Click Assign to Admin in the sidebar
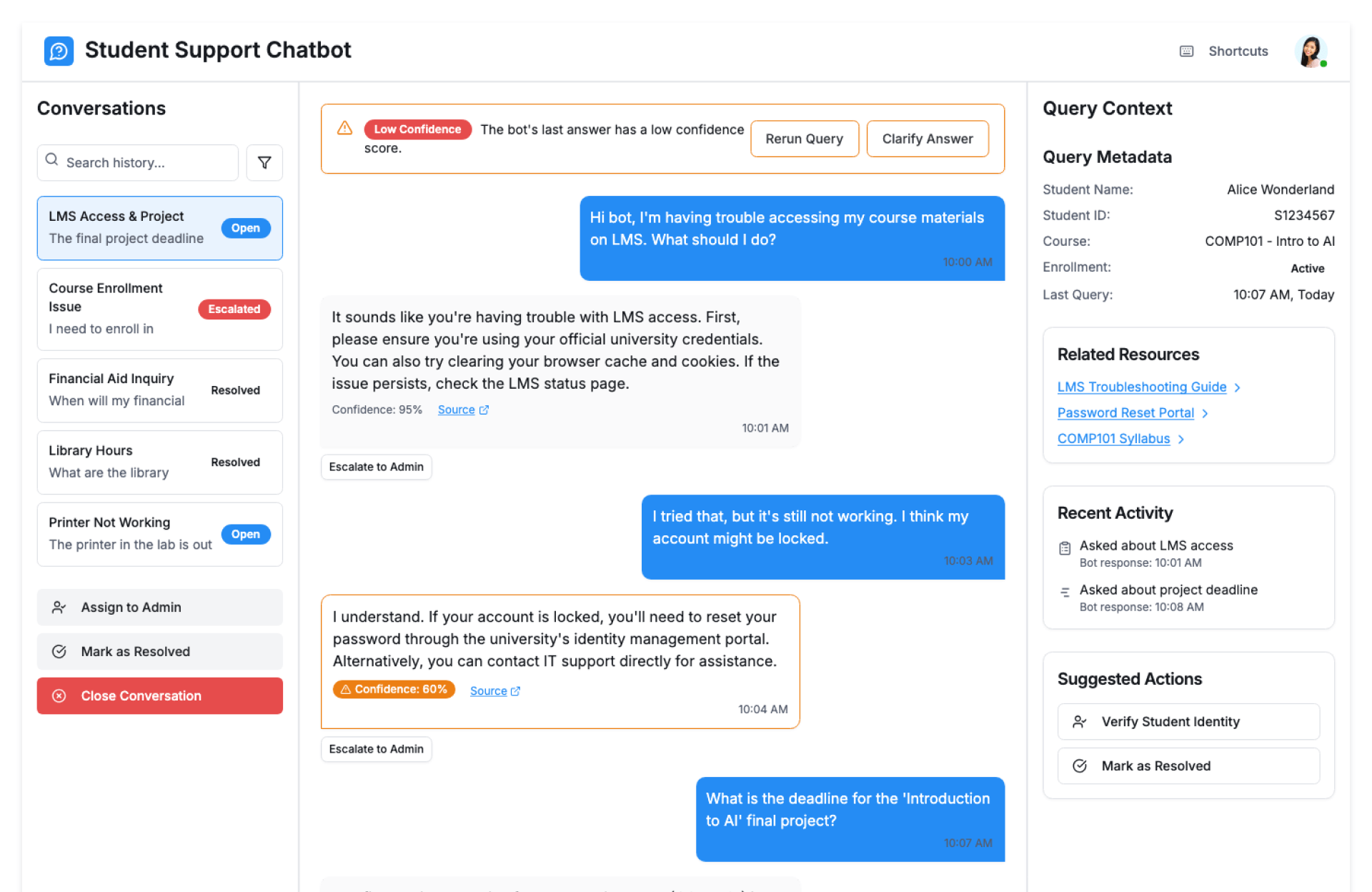This screenshot has height=892, width=1372. [159, 608]
